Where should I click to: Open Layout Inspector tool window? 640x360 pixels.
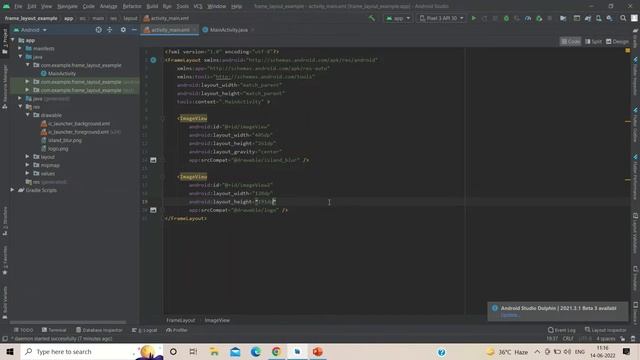click(x=605, y=330)
